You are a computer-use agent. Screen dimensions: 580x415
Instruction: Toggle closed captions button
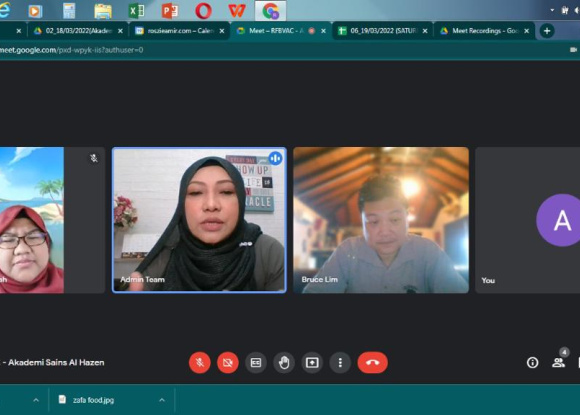[256, 362]
